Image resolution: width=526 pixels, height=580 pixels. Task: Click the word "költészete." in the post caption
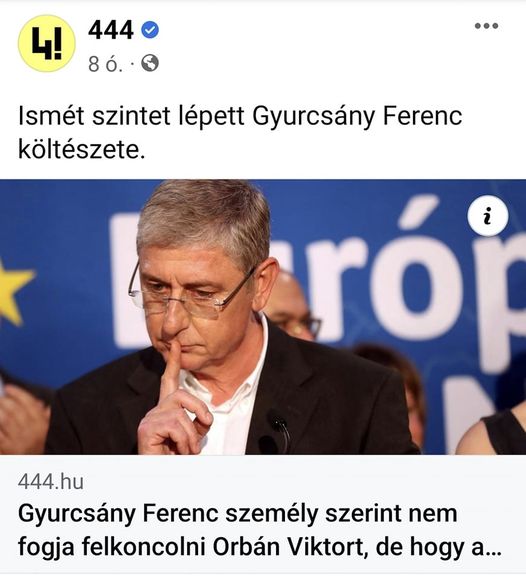81,150
